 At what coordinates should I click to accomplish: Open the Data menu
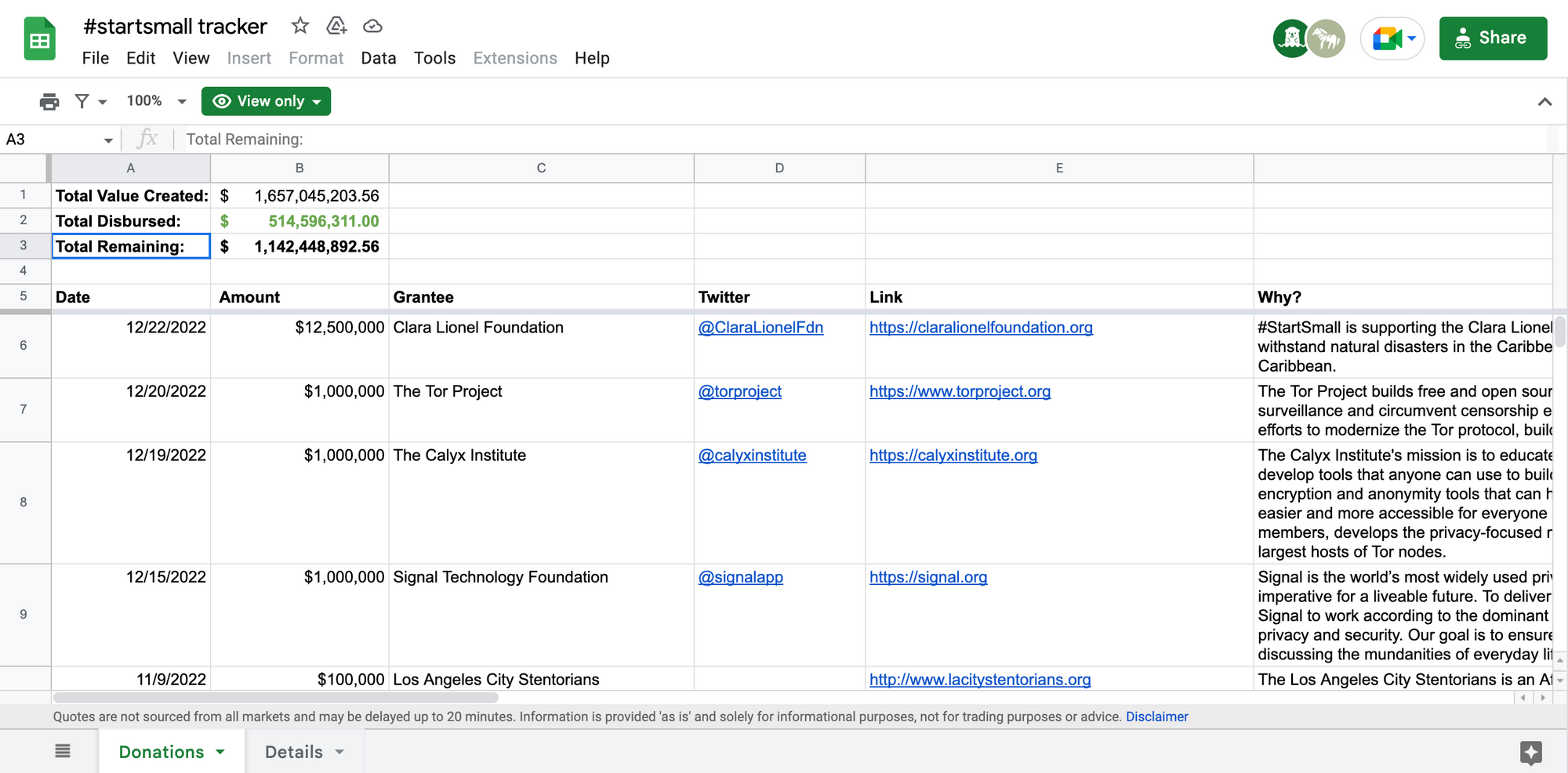(x=379, y=58)
